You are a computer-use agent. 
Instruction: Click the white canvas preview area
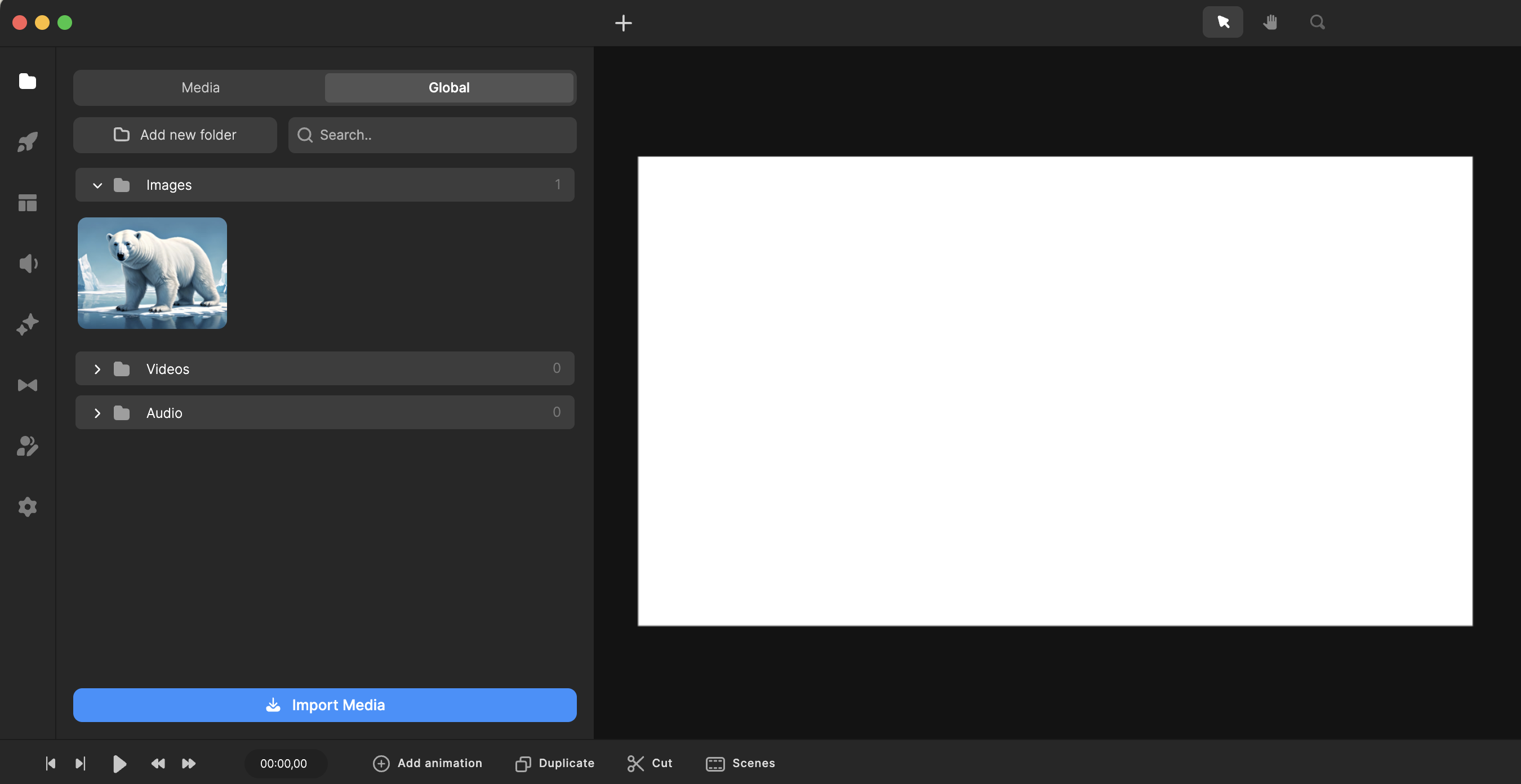click(1055, 391)
